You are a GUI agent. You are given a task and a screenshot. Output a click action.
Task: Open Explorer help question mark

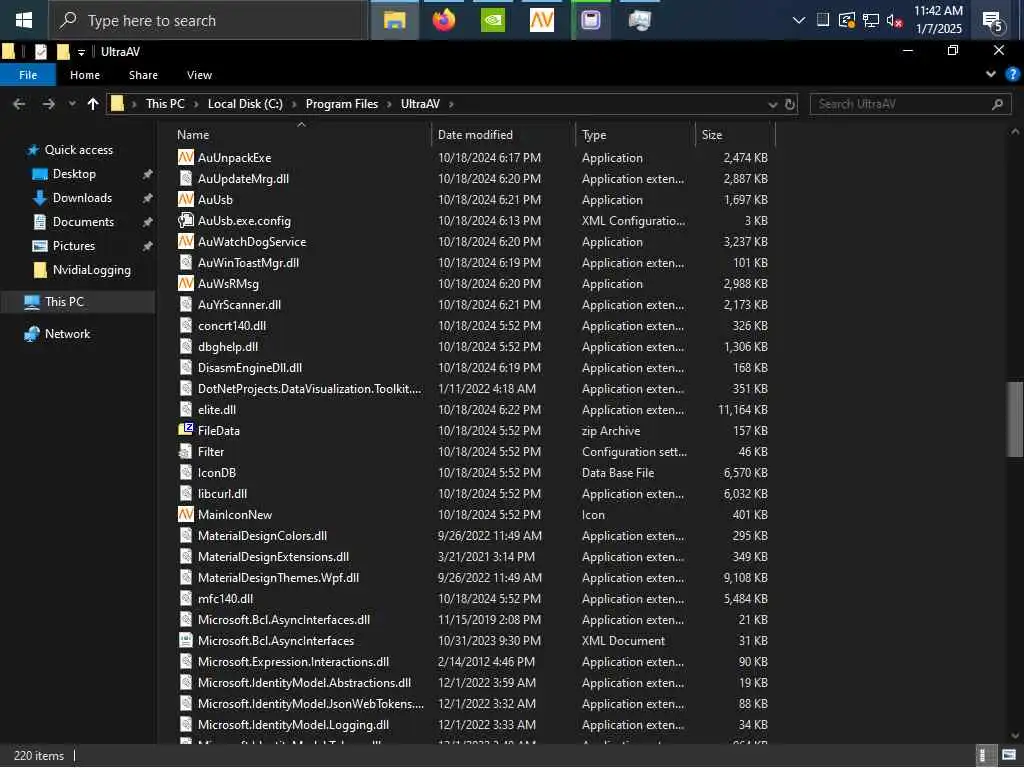1012,74
